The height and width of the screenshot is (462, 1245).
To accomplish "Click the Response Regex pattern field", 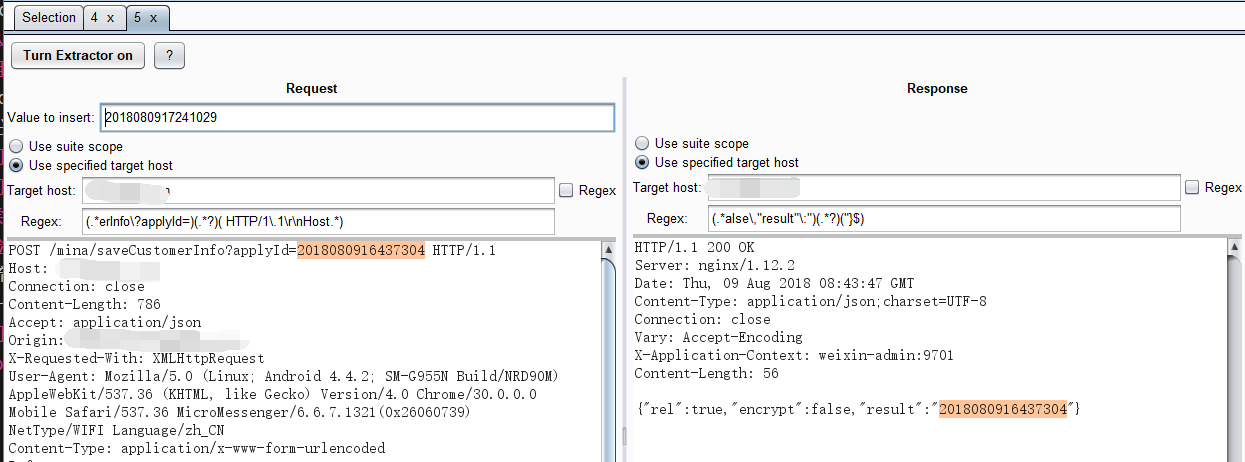I will pyautogui.click(x=943, y=218).
